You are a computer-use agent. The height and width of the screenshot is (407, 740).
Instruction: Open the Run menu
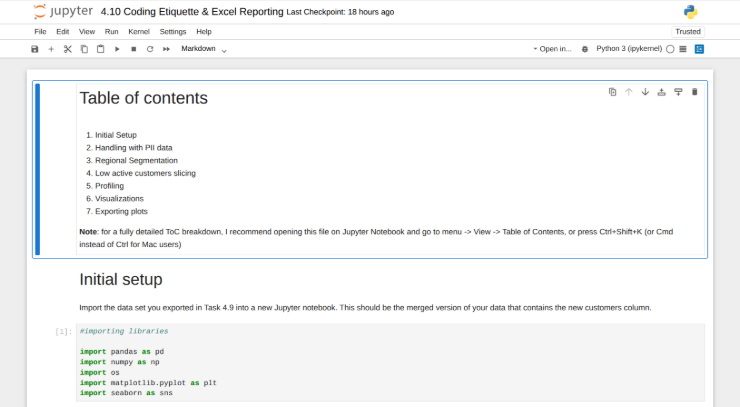(111, 32)
